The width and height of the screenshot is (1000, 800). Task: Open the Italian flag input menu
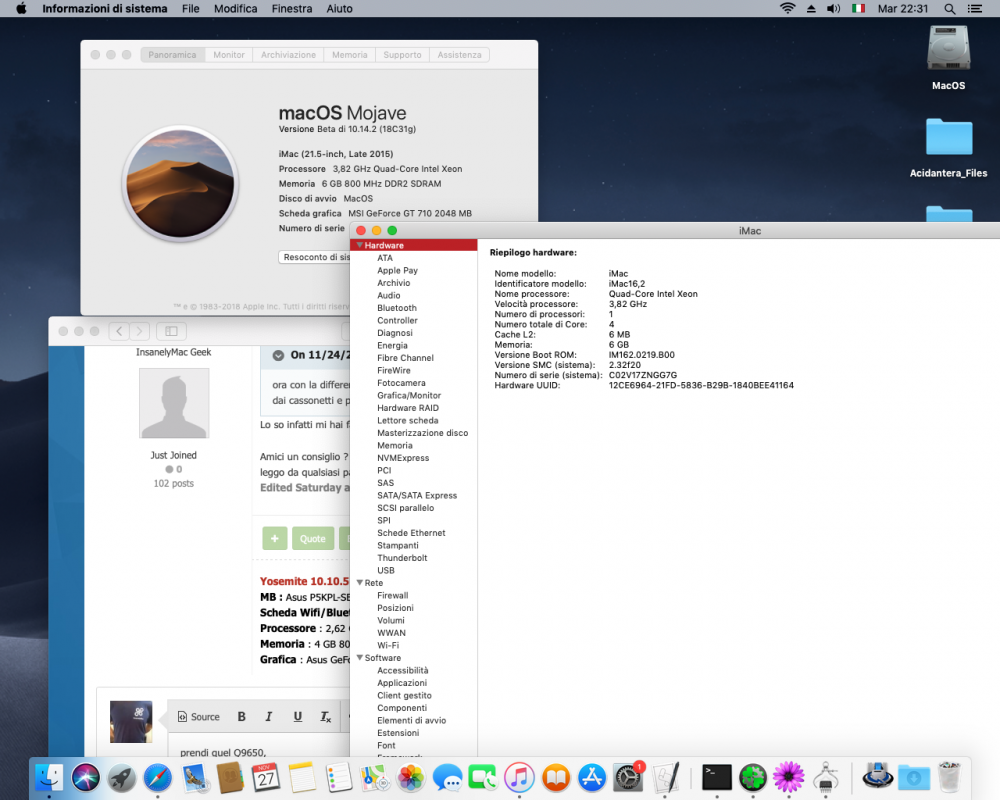[x=858, y=8]
